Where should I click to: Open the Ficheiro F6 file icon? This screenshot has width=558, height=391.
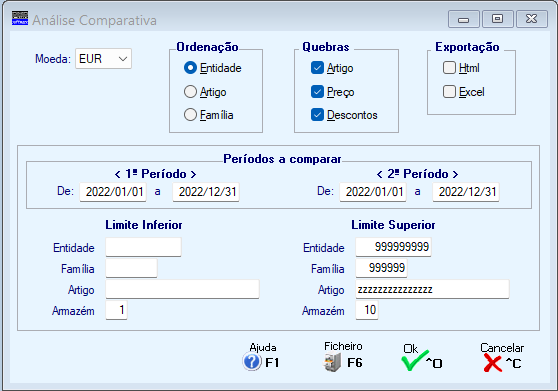pos(332,363)
